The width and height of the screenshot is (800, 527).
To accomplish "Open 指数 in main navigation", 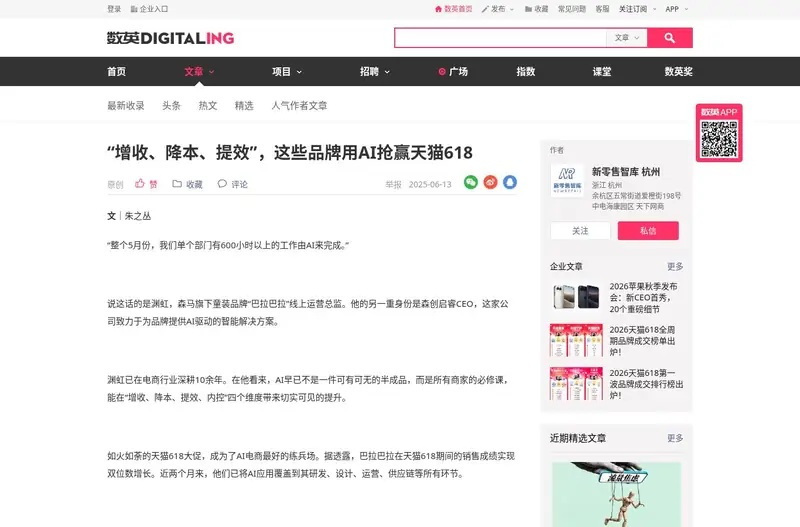I will click(526, 71).
